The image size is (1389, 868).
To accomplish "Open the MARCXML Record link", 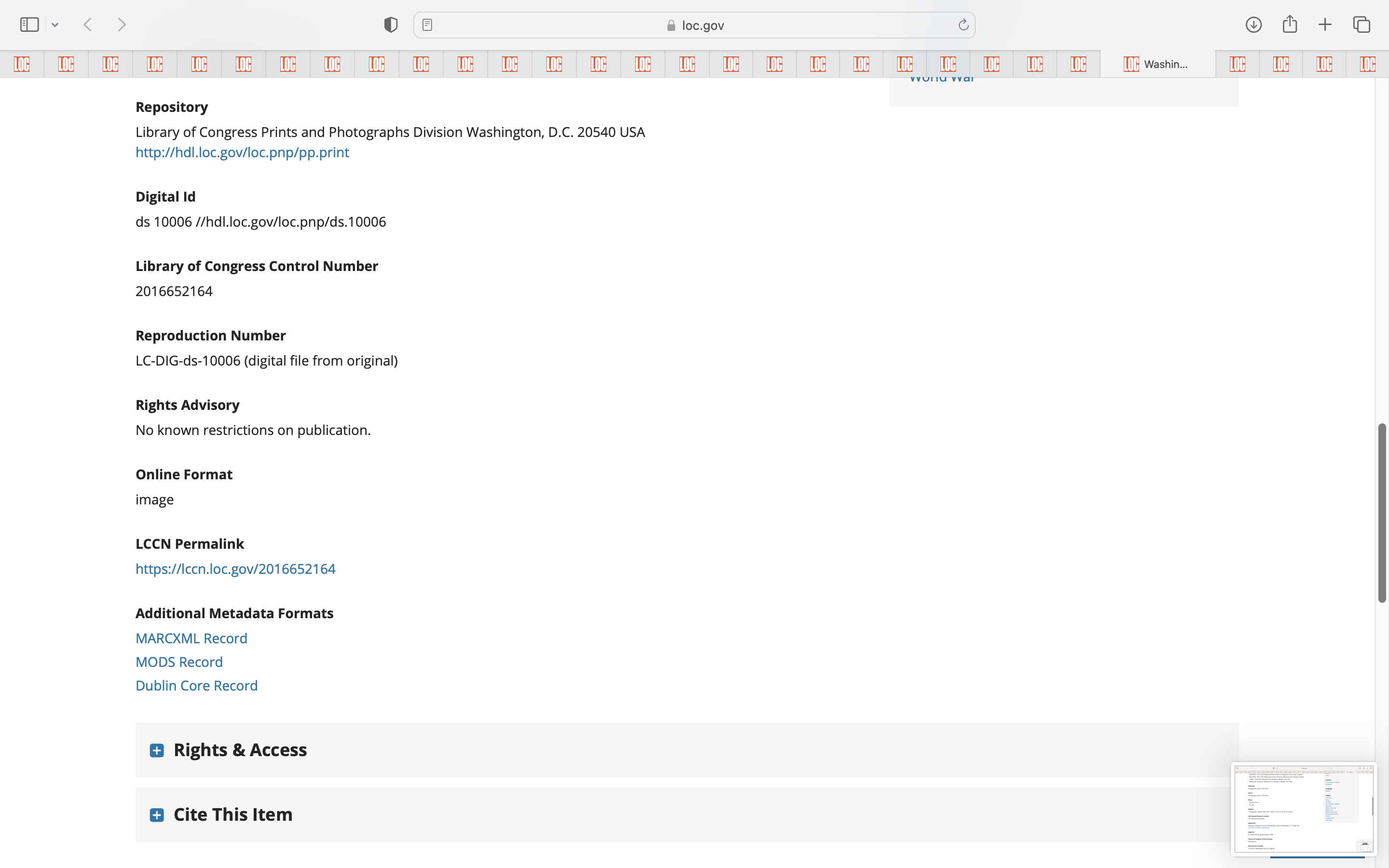I will (x=191, y=638).
